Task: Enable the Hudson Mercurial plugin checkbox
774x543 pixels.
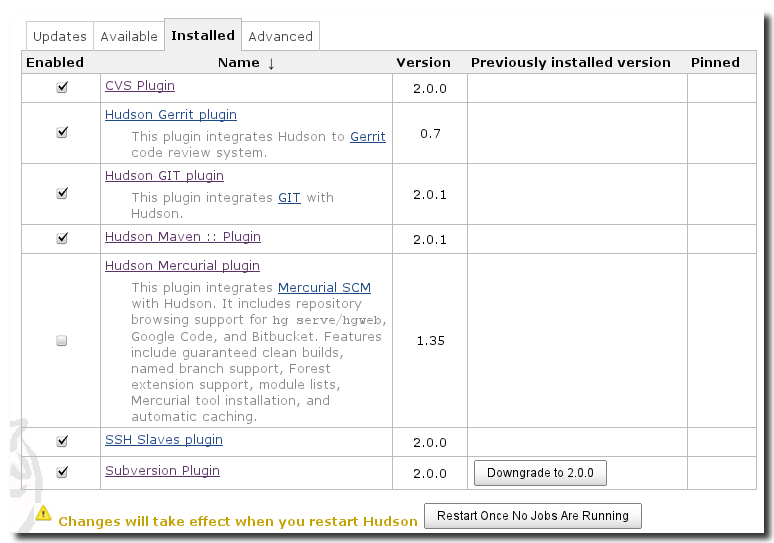Action: (x=62, y=341)
